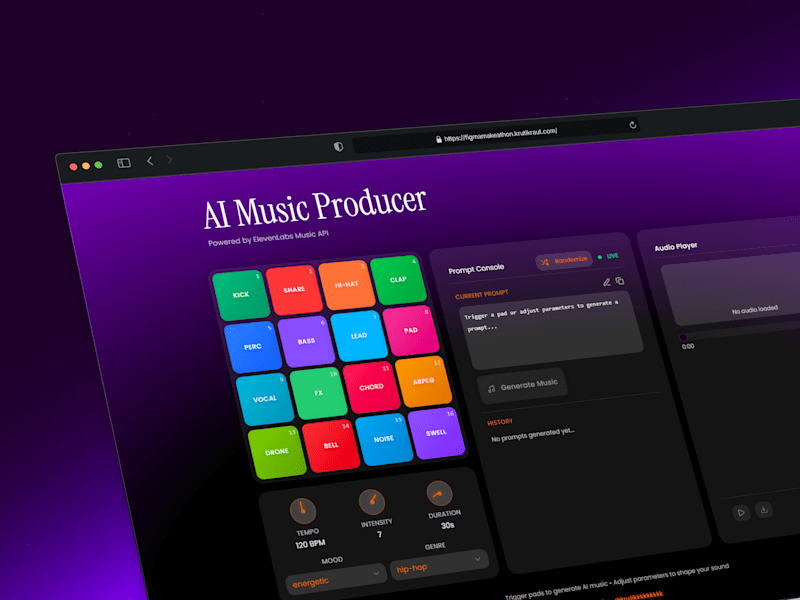Click the Intensity knob
The height and width of the screenshot is (600, 800).
click(372, 502)
